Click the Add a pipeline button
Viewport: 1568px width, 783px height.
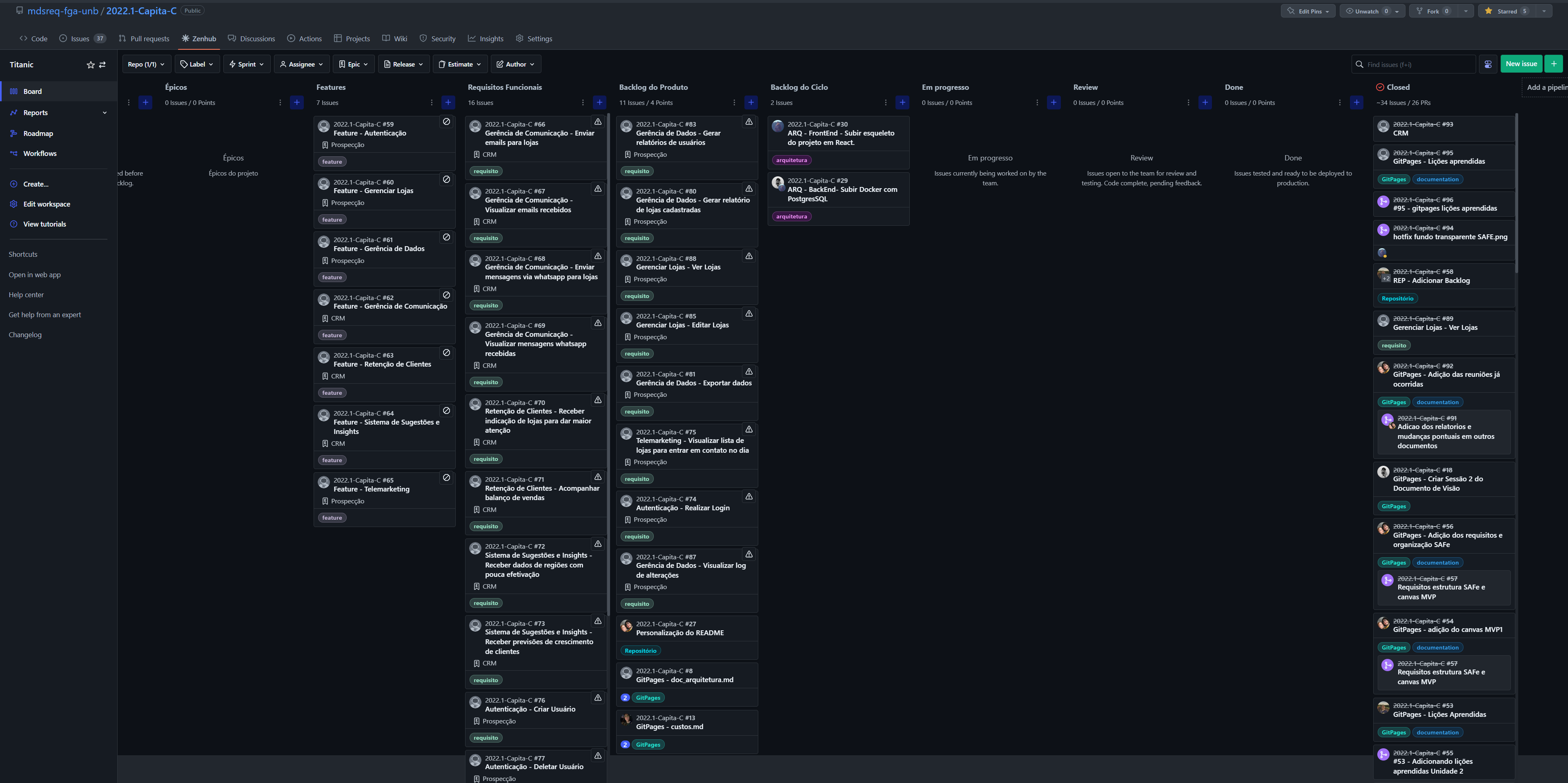1546,87
